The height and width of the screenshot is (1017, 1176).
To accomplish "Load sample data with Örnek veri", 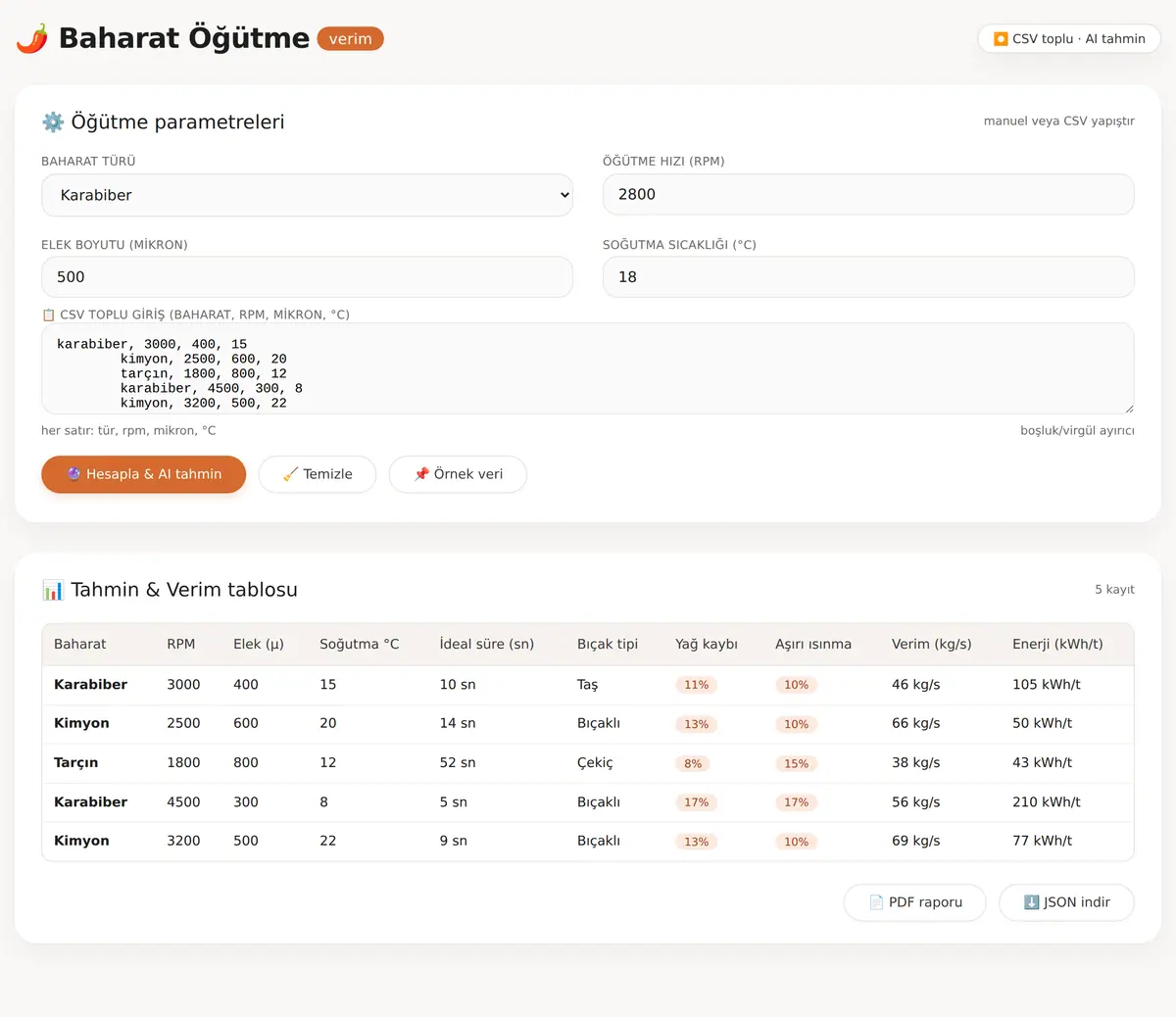I will coord(458,474).
